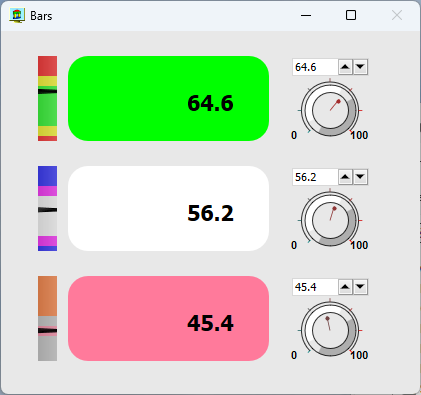421x395 pixels.
Task: Decrease the 64.6 value with down arrow
Action: pyautogui.click(x=360, y=67)
